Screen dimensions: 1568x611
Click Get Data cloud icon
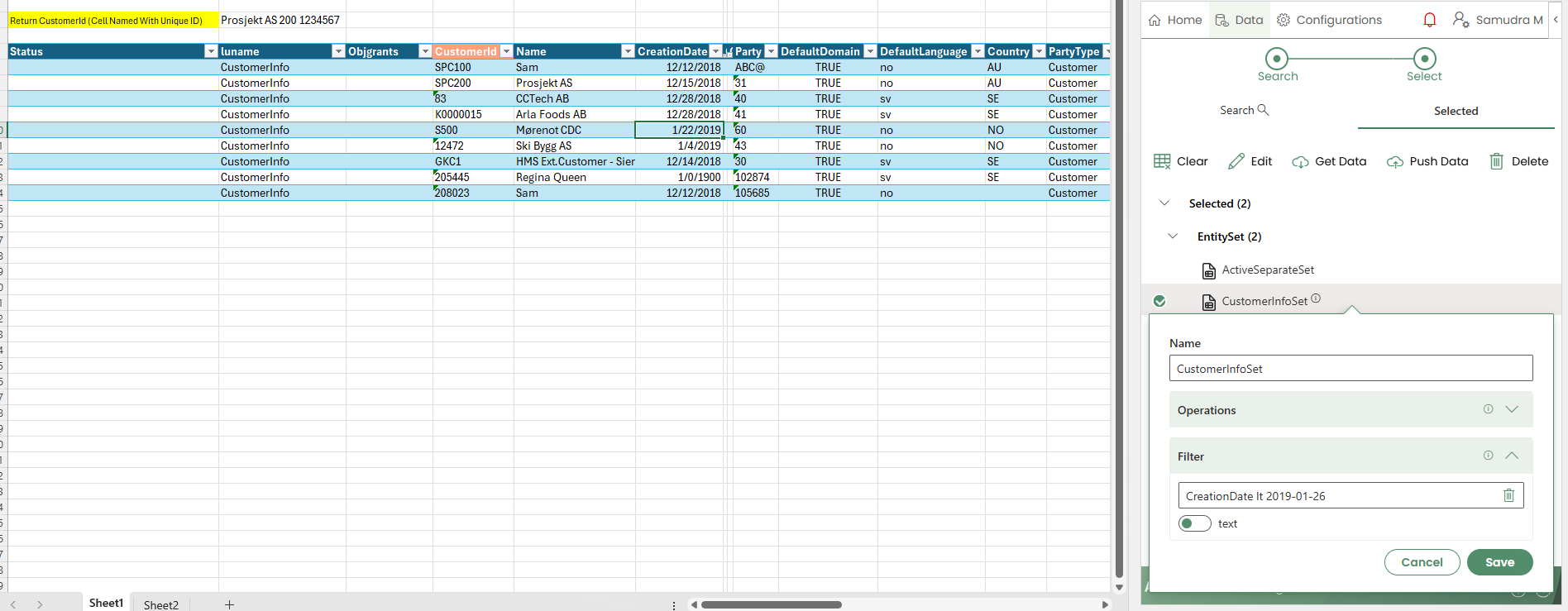[x=1300, y=162]
